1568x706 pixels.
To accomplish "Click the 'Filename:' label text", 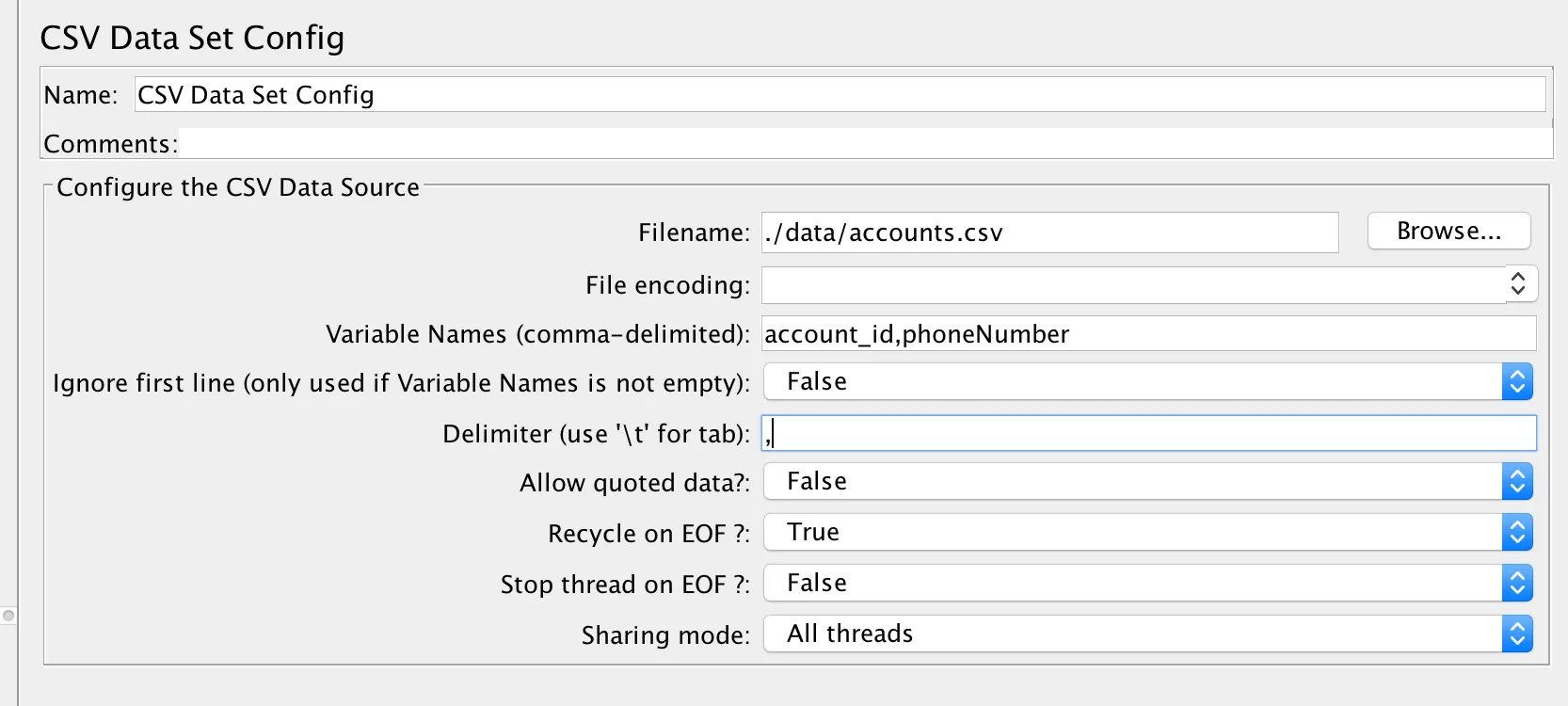I will 694,233.
